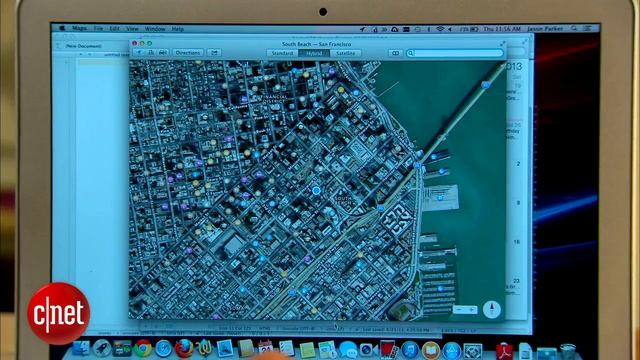Open Launchpad rocket icon in Dock
The height and width of the screenshot is (360, 640).
[x=102, y=348]
